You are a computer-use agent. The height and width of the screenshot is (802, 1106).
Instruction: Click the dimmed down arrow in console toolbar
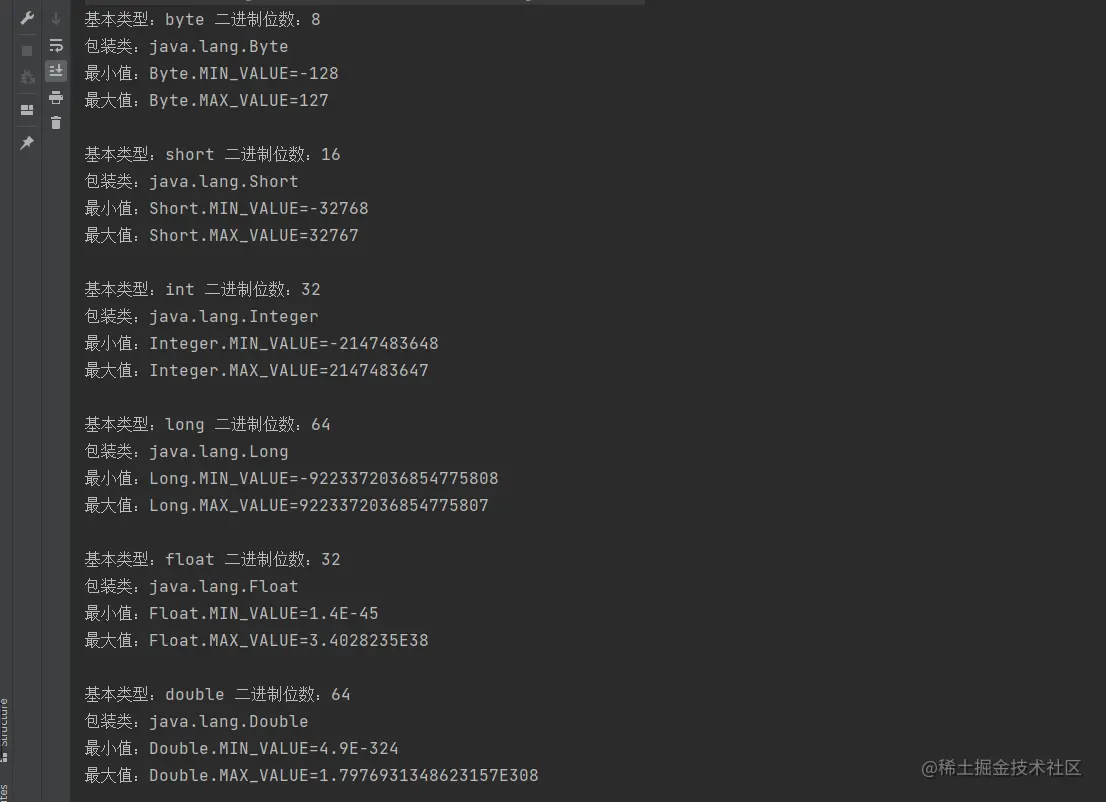tap(56, 18)
